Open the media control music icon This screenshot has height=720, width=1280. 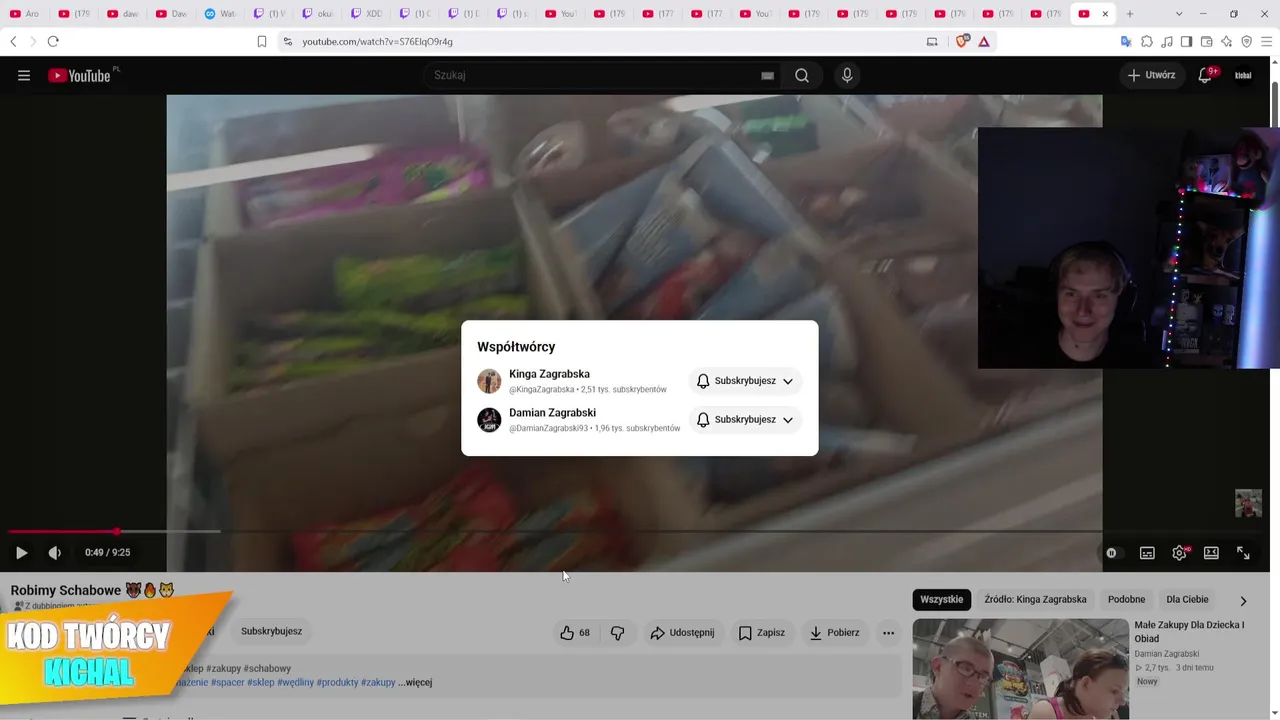click(x=1167, y=41)
